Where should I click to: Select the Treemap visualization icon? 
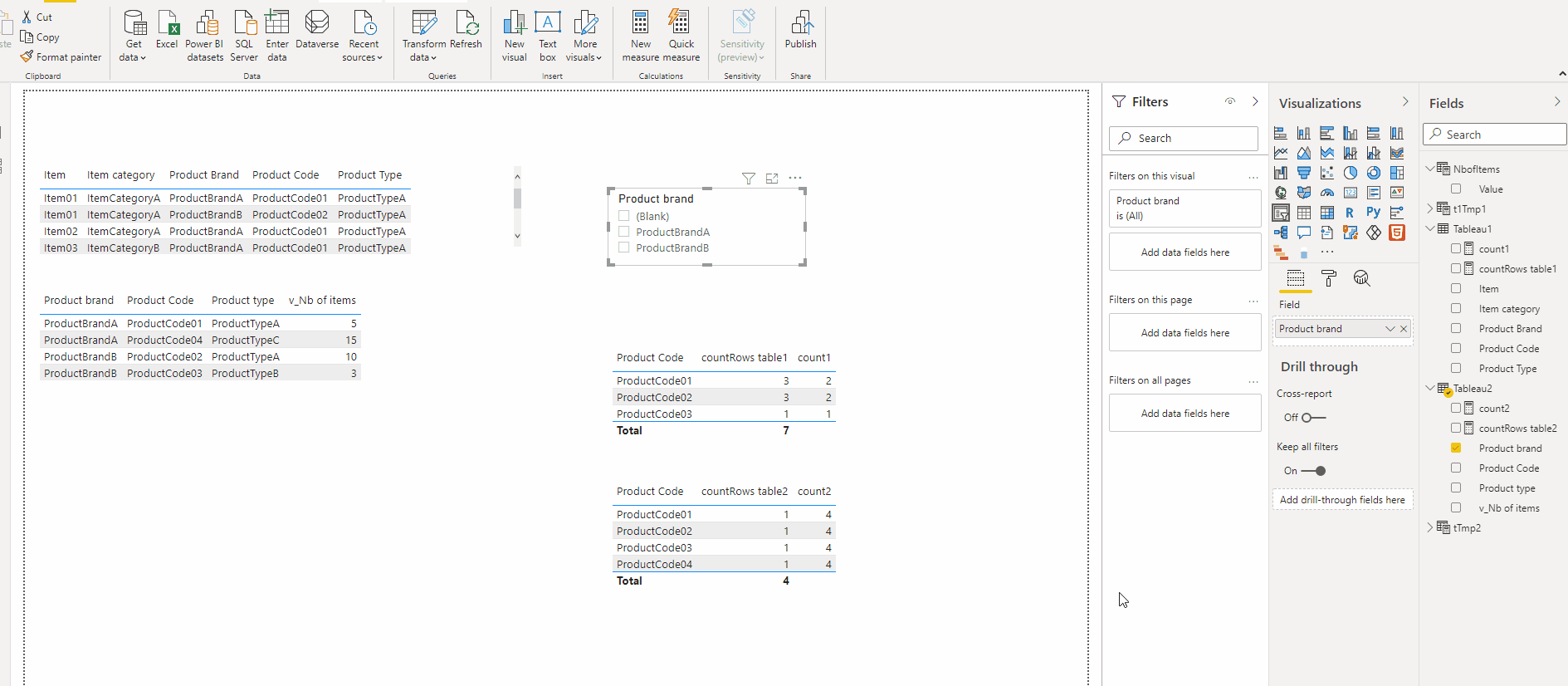coord(1397,173)
